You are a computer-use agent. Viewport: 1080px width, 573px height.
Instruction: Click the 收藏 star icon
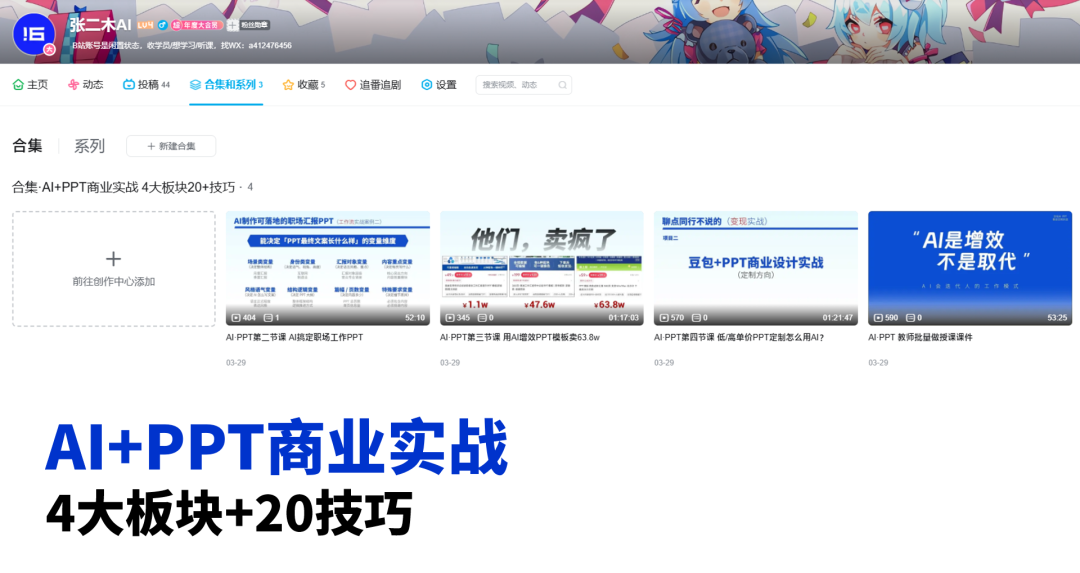(288, 85)
